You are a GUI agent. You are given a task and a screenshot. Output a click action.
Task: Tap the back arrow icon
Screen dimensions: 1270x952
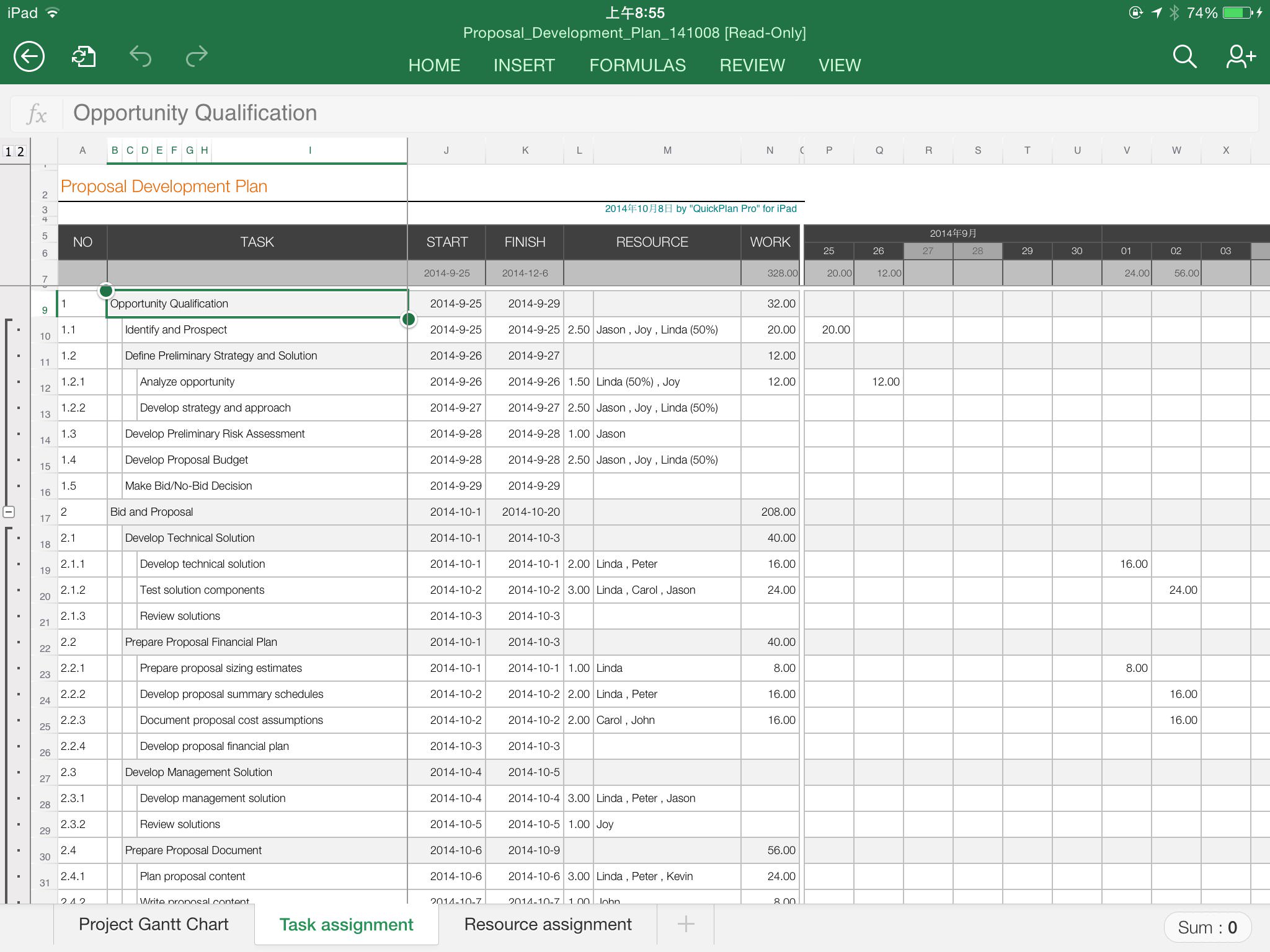[x=29, y=57]
